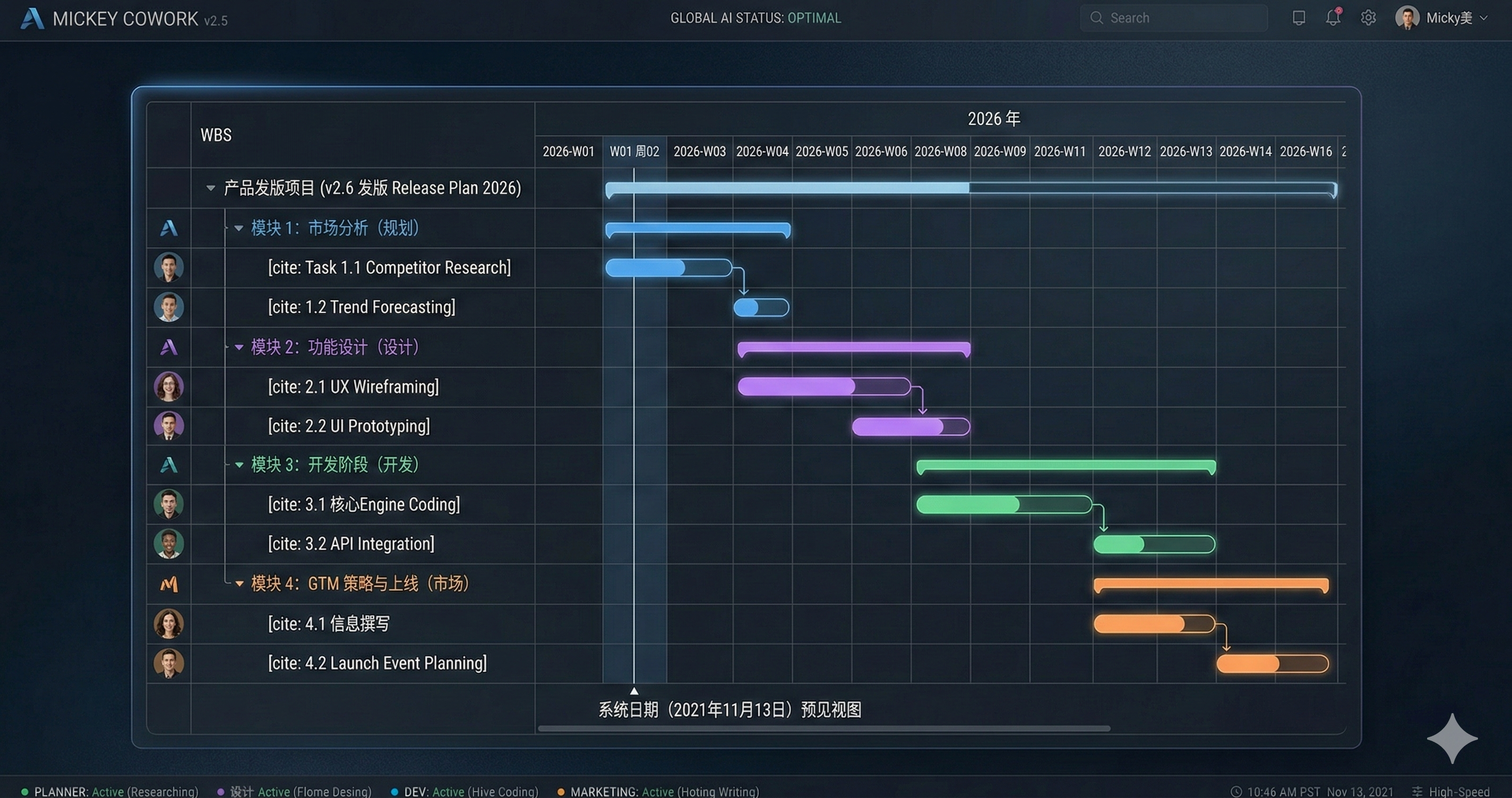Open the settings gear icon
The height and width of the screenshot is (798, 1512).
1368,18
